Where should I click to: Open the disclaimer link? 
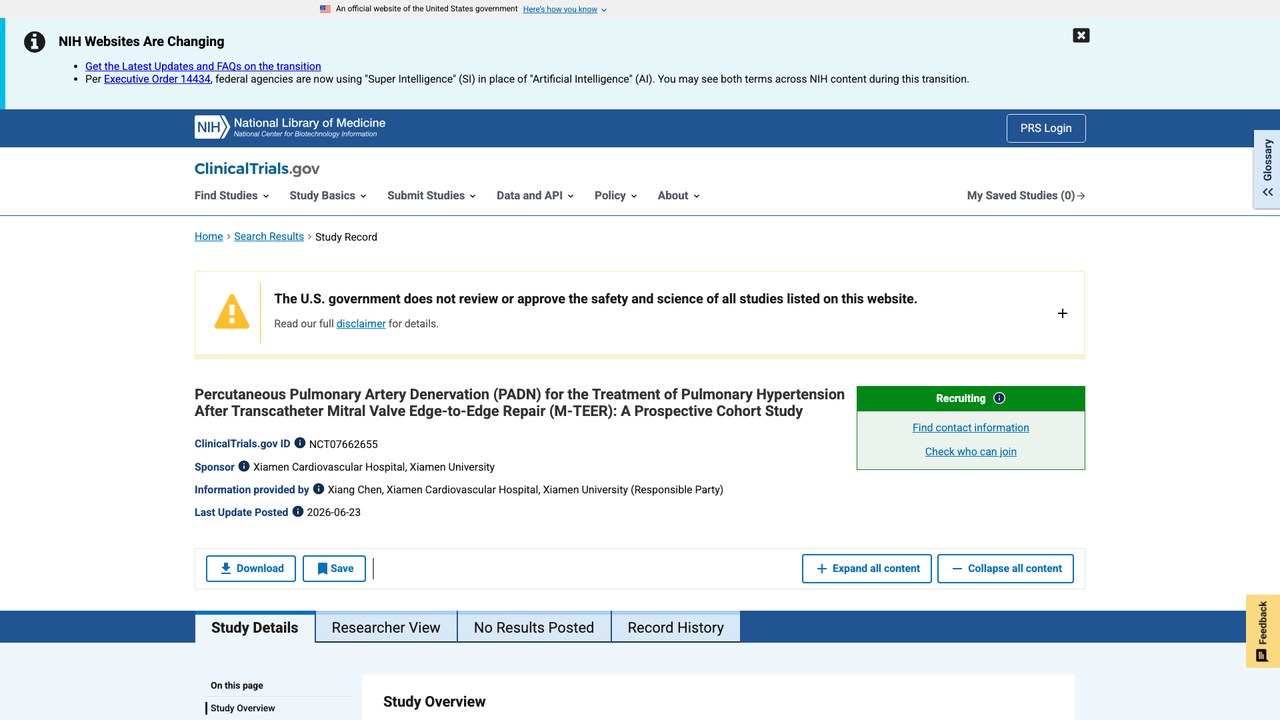(x=361, y=324)
